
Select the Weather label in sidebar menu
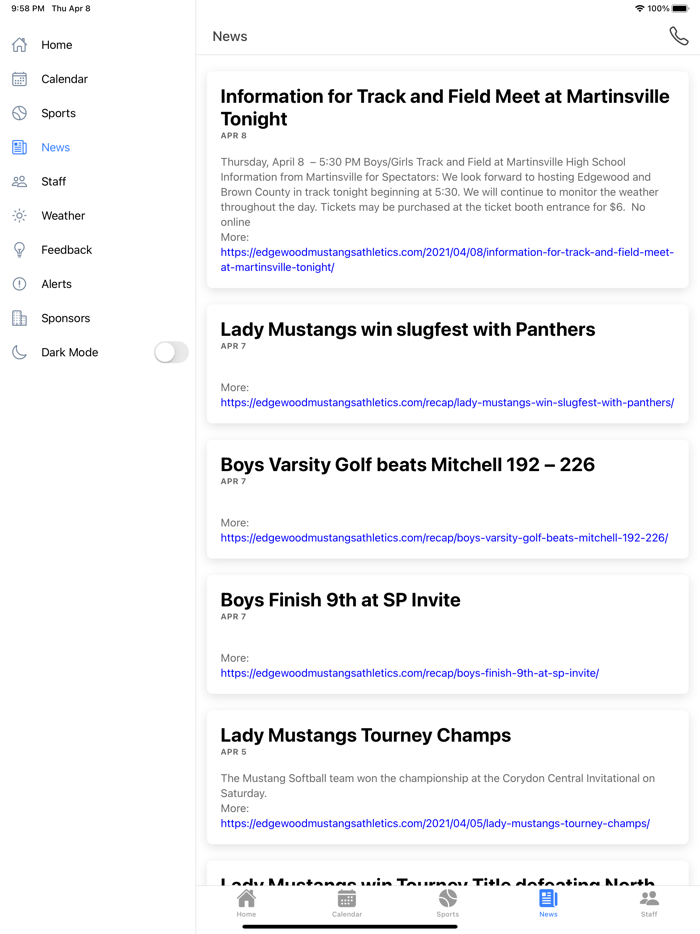[63, 216]
